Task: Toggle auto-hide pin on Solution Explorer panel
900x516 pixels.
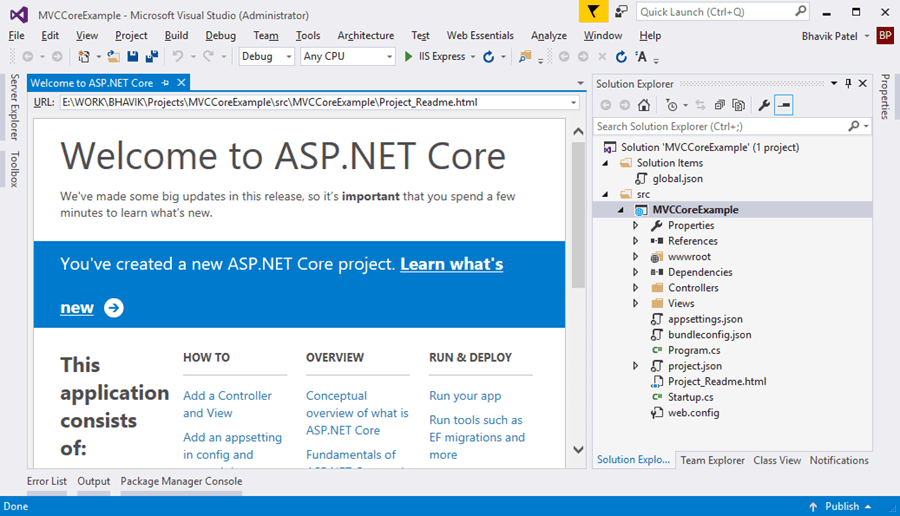Action: (x=848, y=83)
